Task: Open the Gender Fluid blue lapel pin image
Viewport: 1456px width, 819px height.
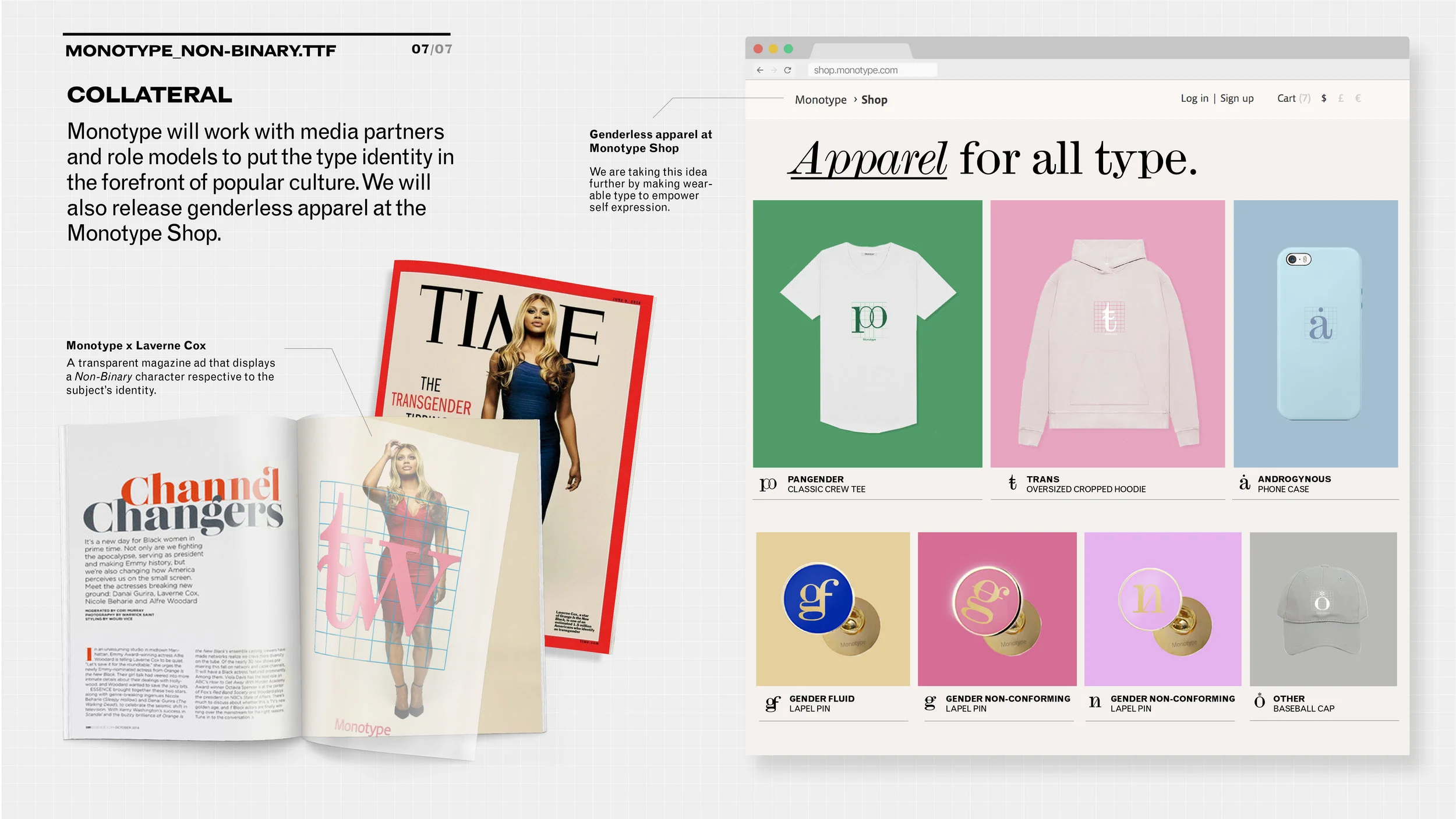Action: point(833,609)
